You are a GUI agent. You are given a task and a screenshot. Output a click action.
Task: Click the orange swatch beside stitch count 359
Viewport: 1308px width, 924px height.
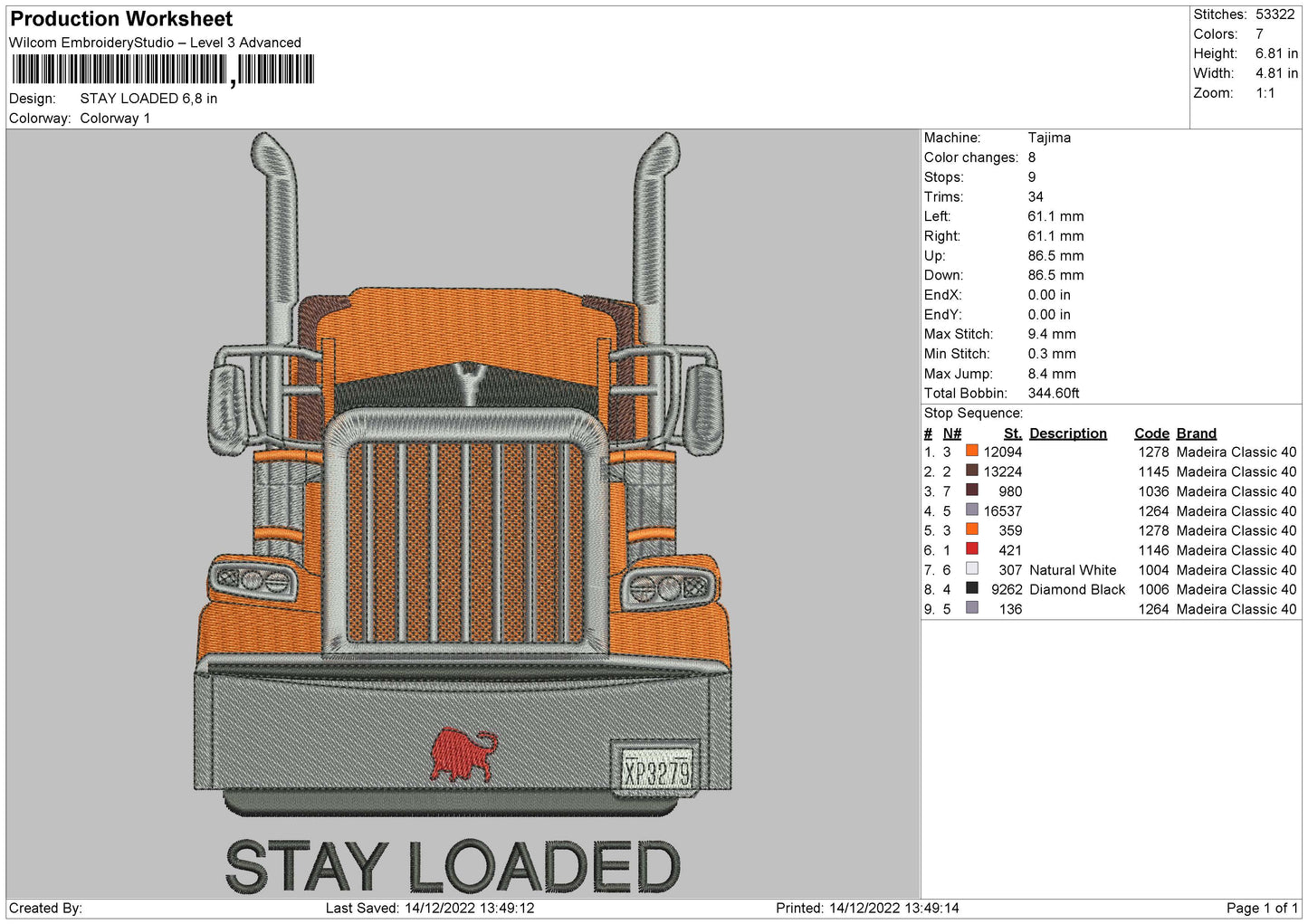pos(971,529)
